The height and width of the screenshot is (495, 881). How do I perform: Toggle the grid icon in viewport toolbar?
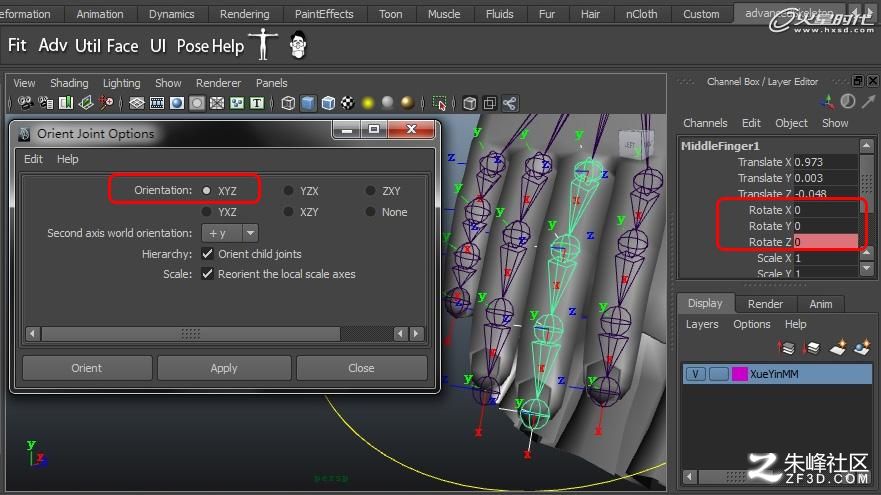tap(137, 103)
